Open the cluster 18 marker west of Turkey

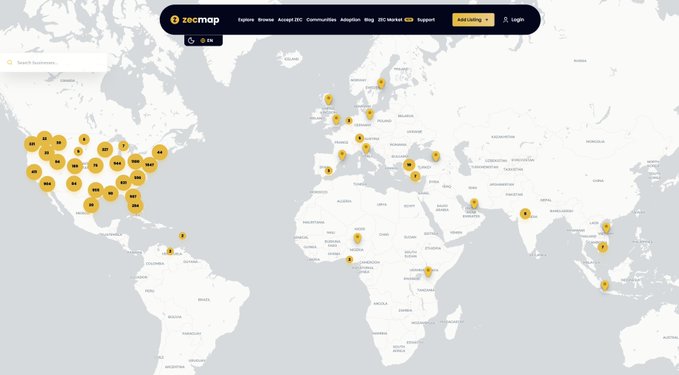point(409,165)
